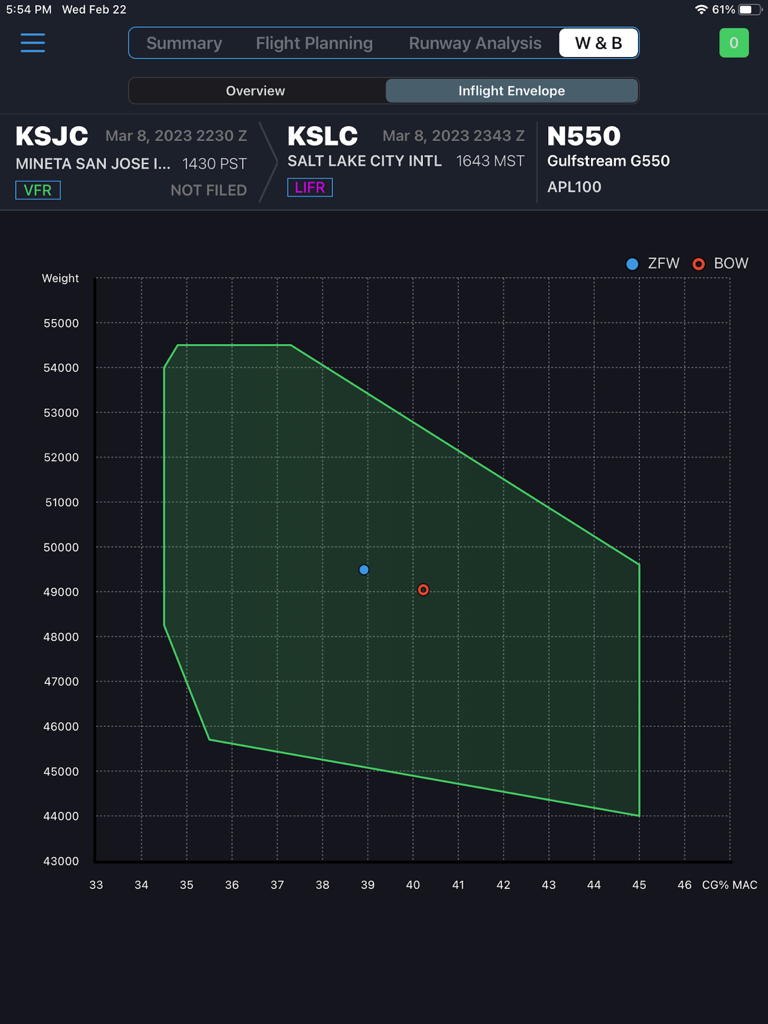
Task: Tap the VFR weather badge for KSJC
Action: 38,189
